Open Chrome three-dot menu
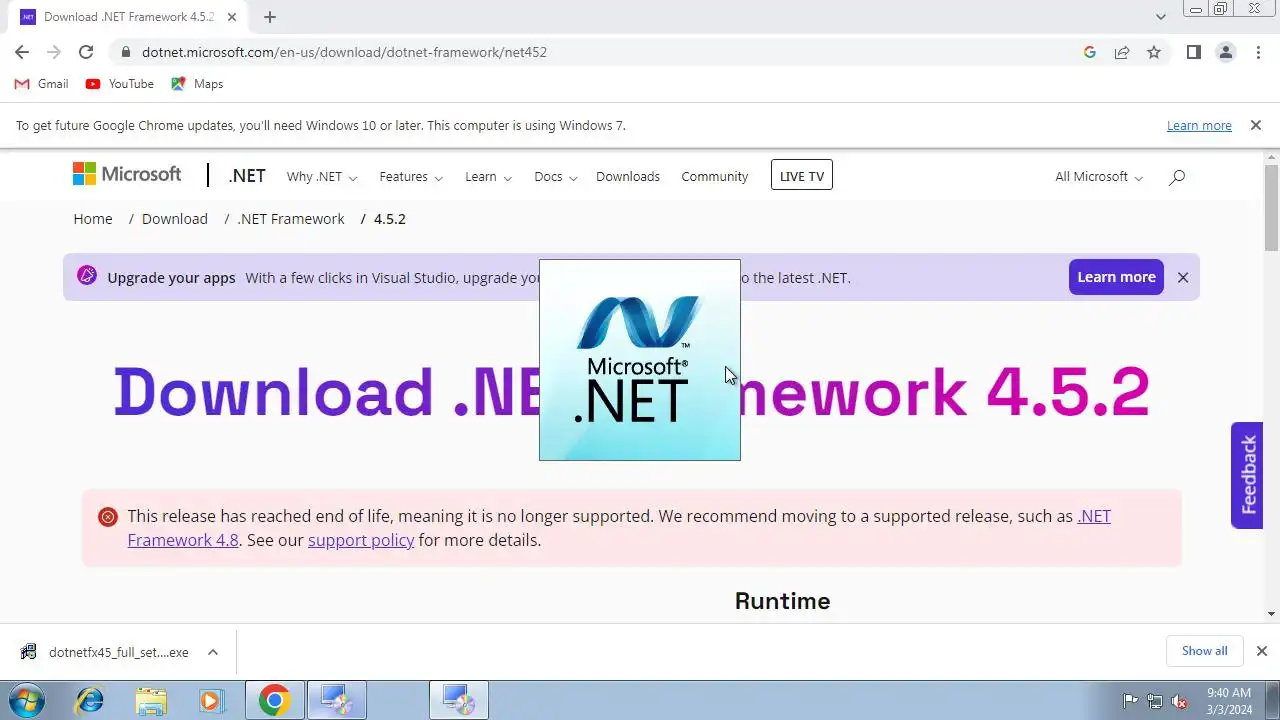This screenshot has width=1280, height=720. [x=1258, y=52]
